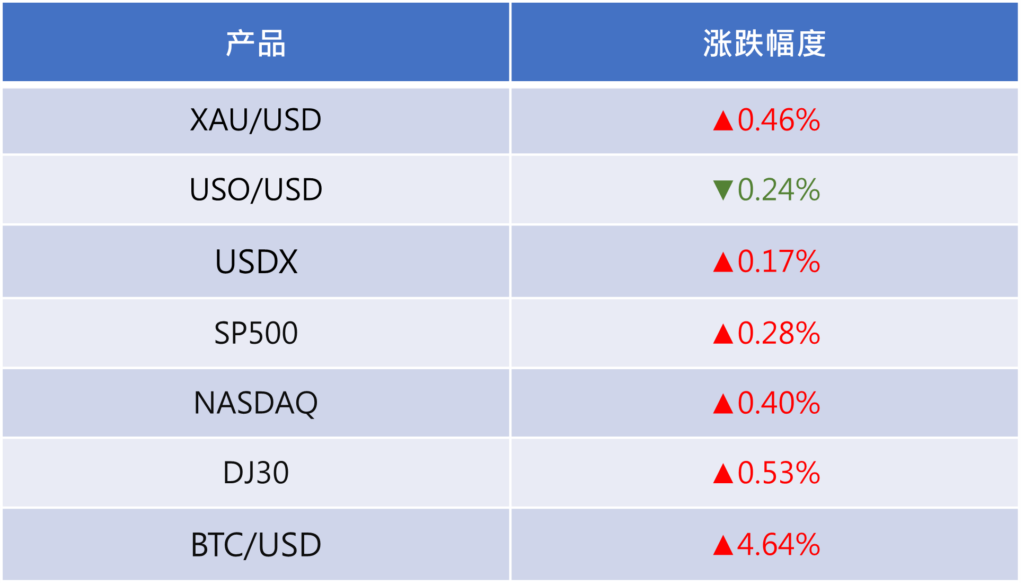The height and width of the screenshot is (584, 1024).
Task: Click the 产品 column header
Action: 256,44
